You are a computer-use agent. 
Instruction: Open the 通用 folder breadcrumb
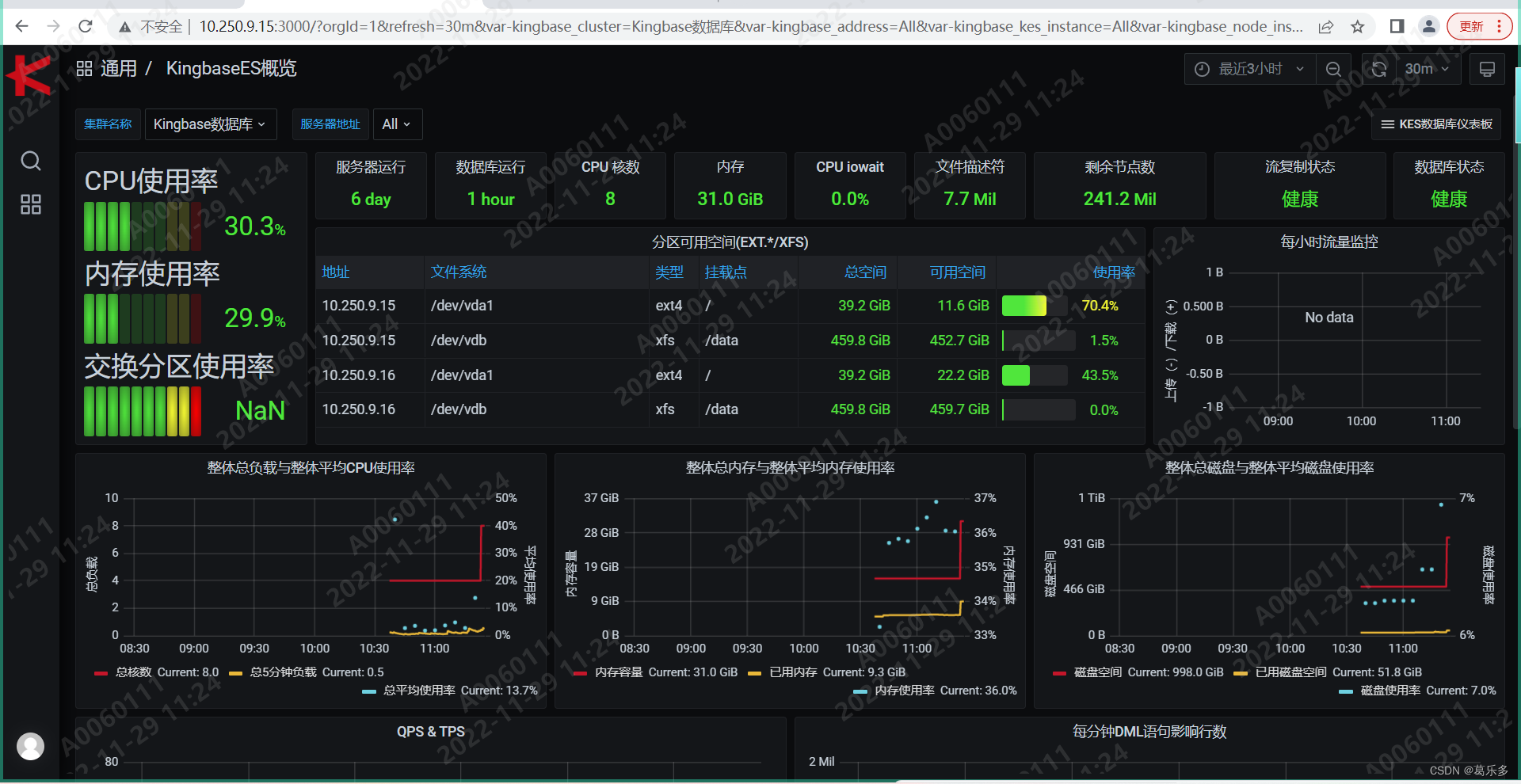click(x=119, y=69)
